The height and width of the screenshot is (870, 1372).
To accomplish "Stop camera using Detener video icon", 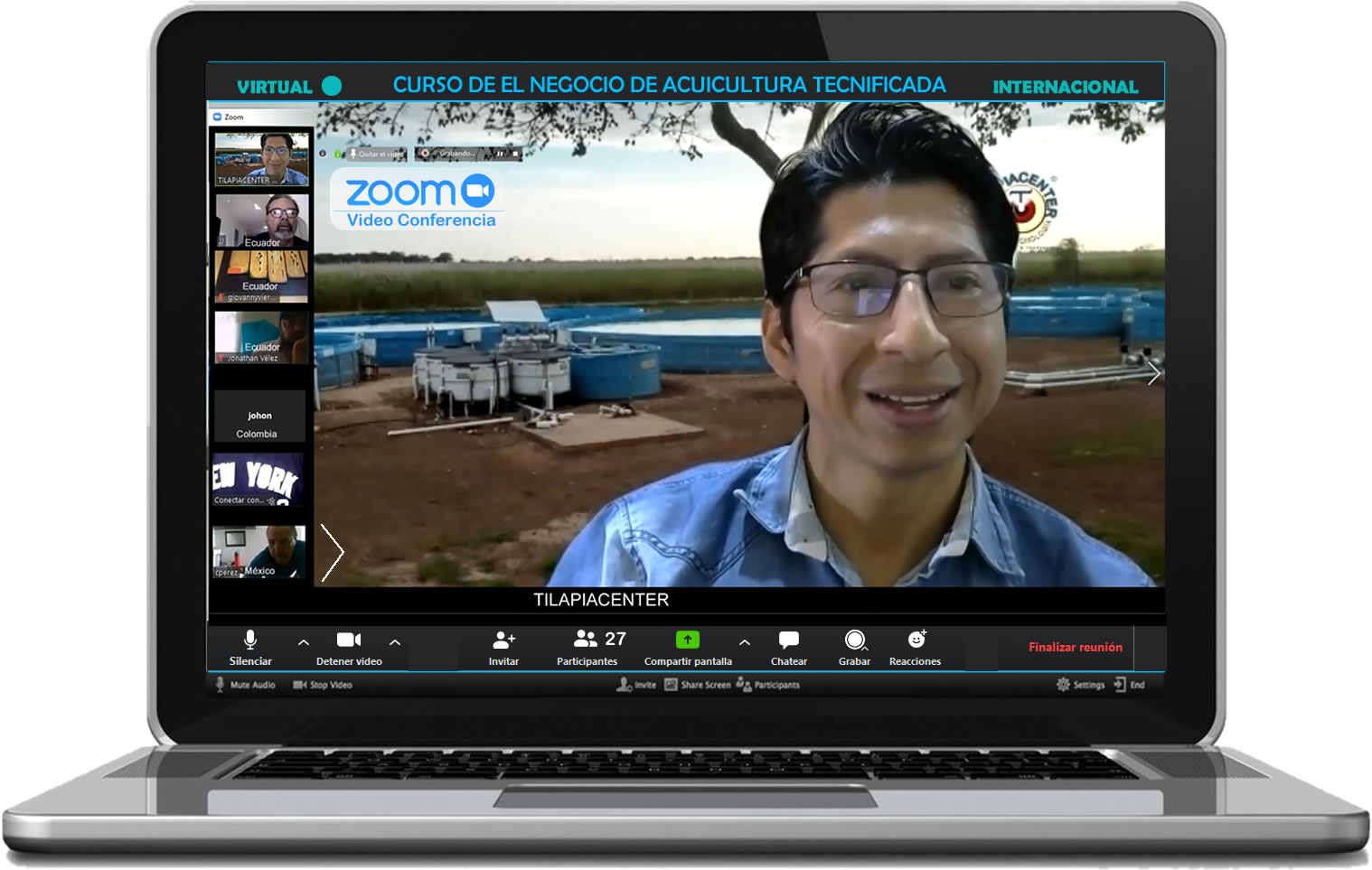I will tap(349, 640).
